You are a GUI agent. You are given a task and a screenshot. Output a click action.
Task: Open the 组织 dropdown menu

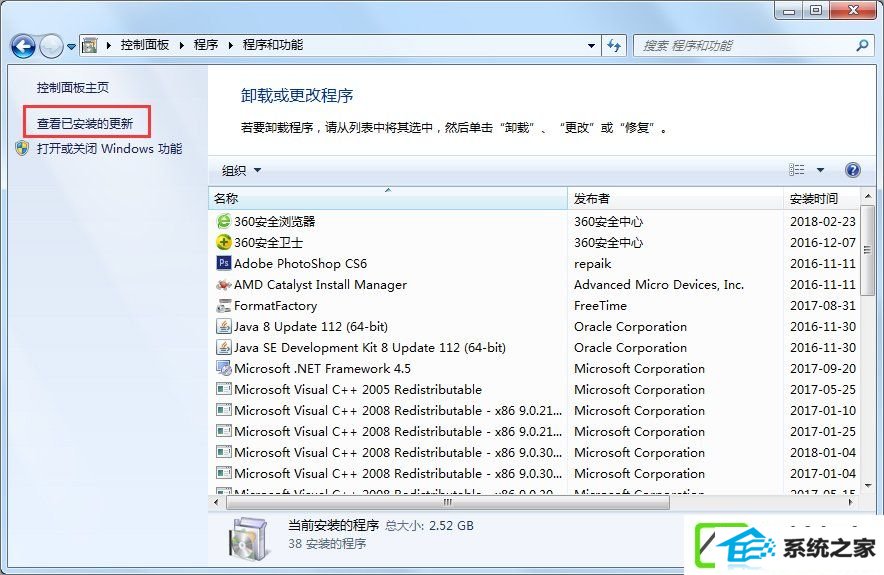pos(241,170)
